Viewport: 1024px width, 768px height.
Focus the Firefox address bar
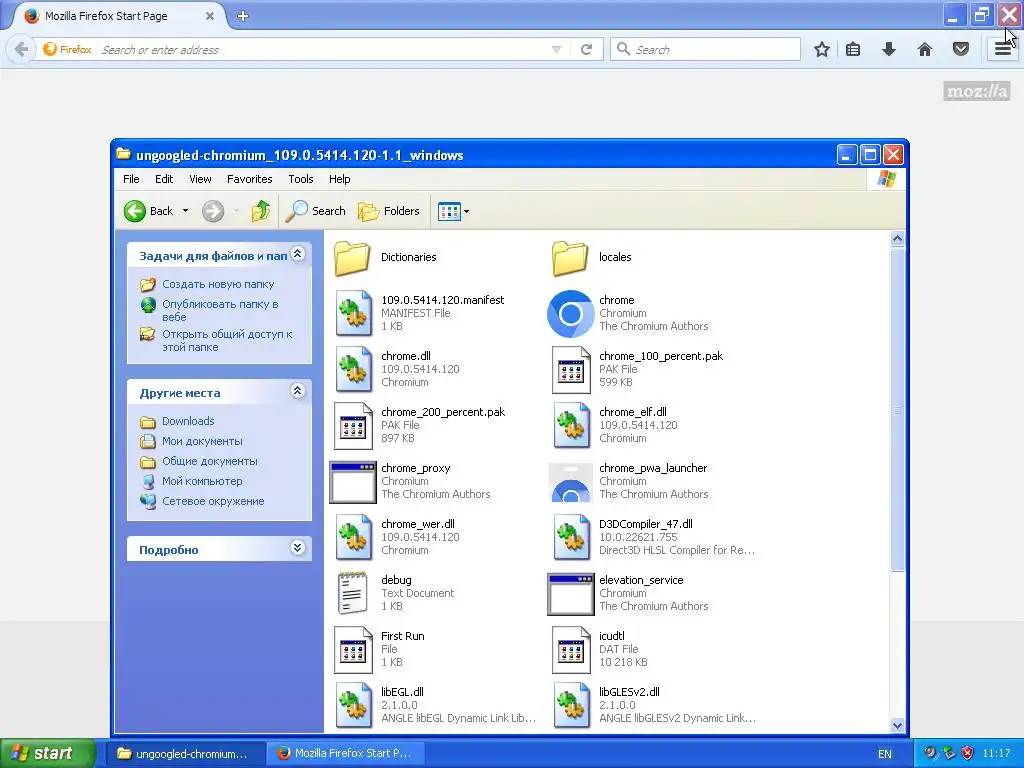323,50
